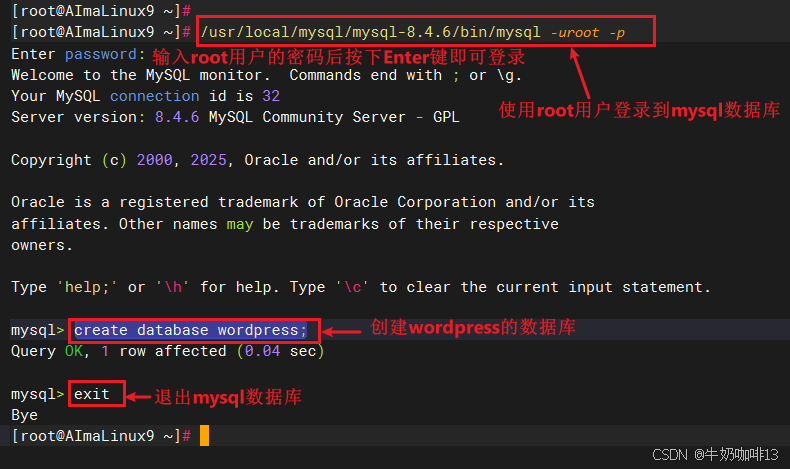The height and width of the screenshot is (469, 790).
Task: Click the 'MySQL Community Server - GPL' text
Action: [x=334, y=117]
